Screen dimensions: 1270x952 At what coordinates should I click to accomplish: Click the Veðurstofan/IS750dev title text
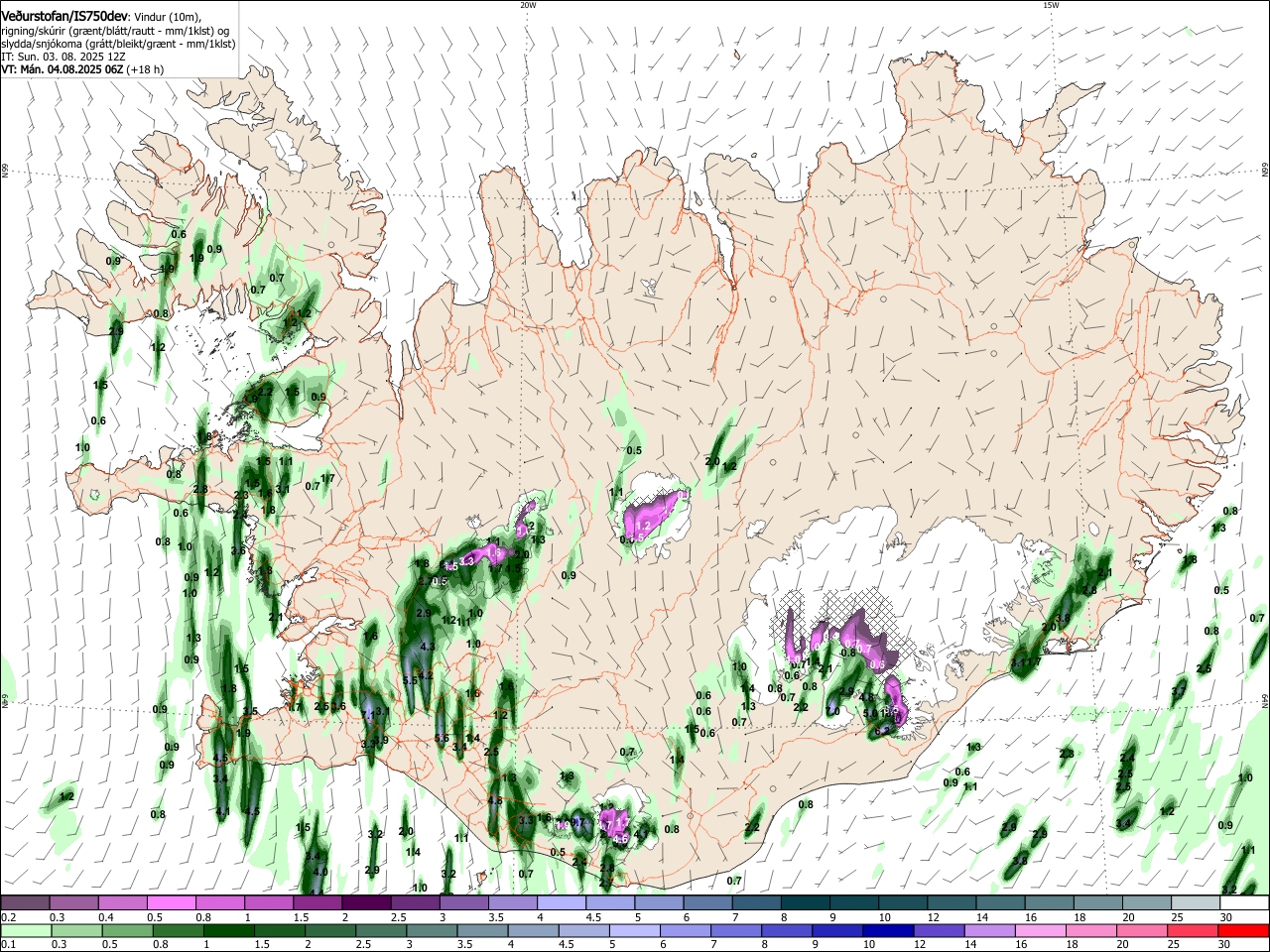click(64, 16)
